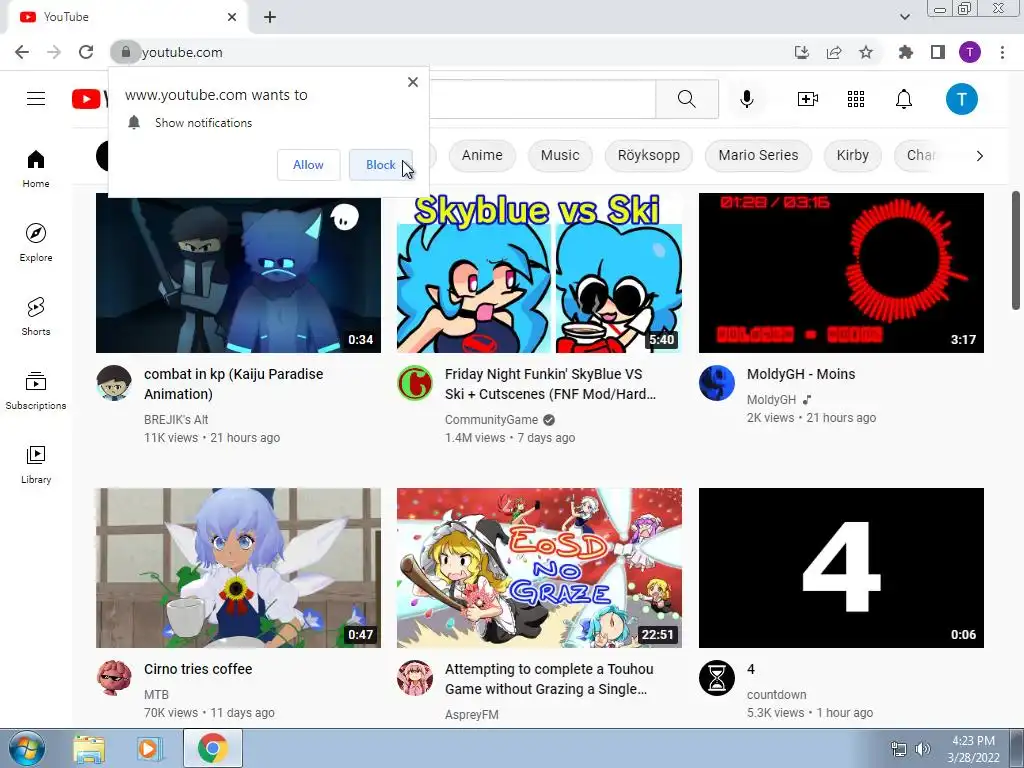The image size is (1024, 768).
Task: Click the taskbar clock 4:23 PM
Action: coord(973,749)
